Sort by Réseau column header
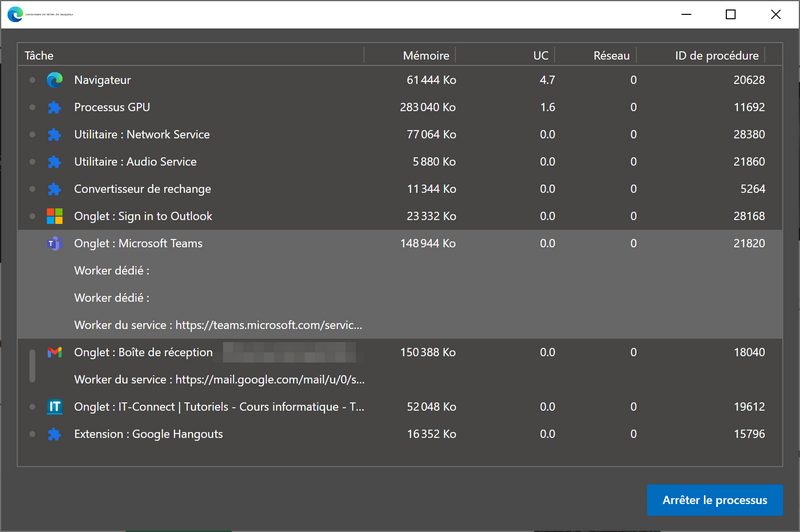This screenshot has height=532, width=800. (610, 56)
